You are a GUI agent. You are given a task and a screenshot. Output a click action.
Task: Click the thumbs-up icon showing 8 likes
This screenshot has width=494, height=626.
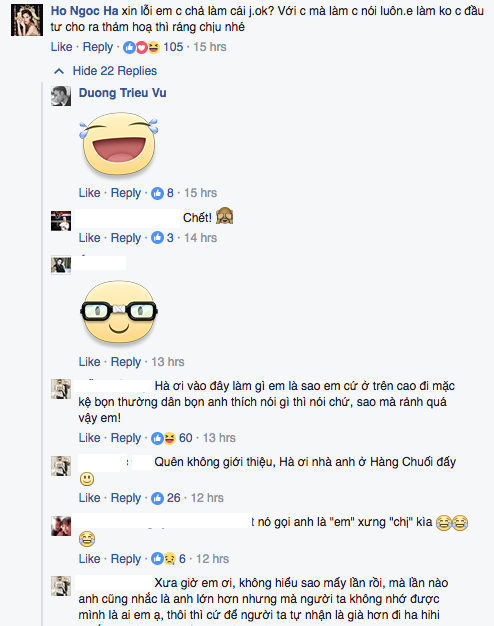click(157, 193)
